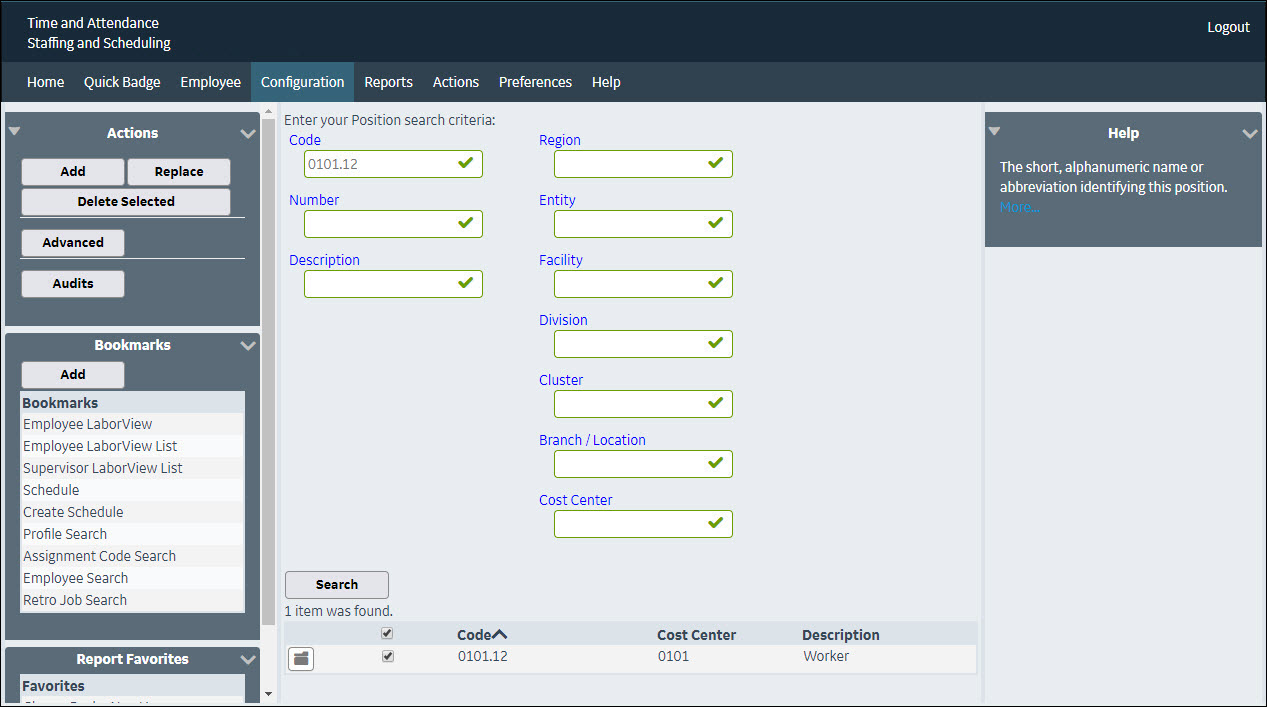Click the Logout link
The height and width of the screenshot is (707, 1267).
click(1228, 27)
